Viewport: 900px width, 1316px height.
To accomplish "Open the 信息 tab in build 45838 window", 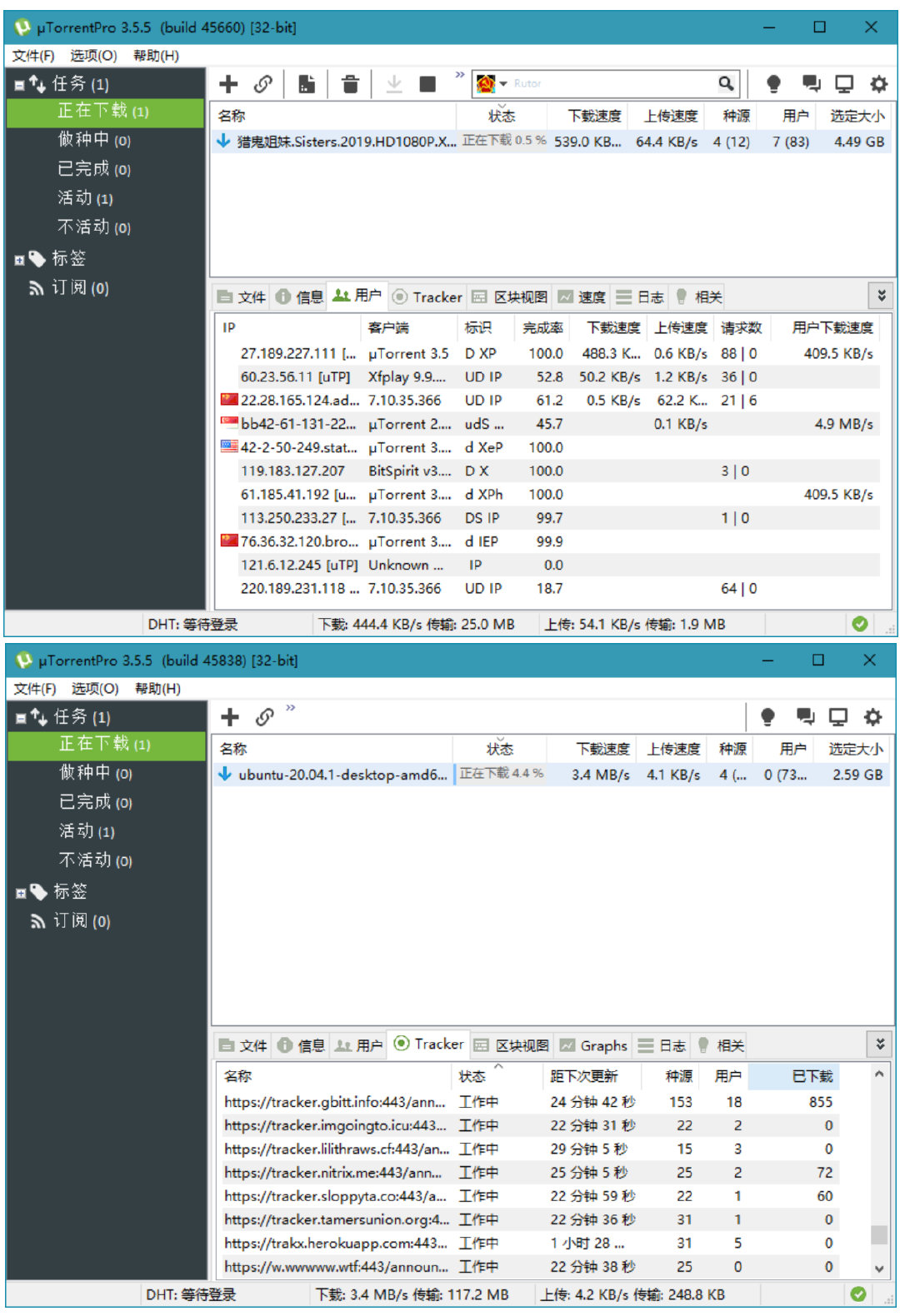I will [x=301, y=1045].
